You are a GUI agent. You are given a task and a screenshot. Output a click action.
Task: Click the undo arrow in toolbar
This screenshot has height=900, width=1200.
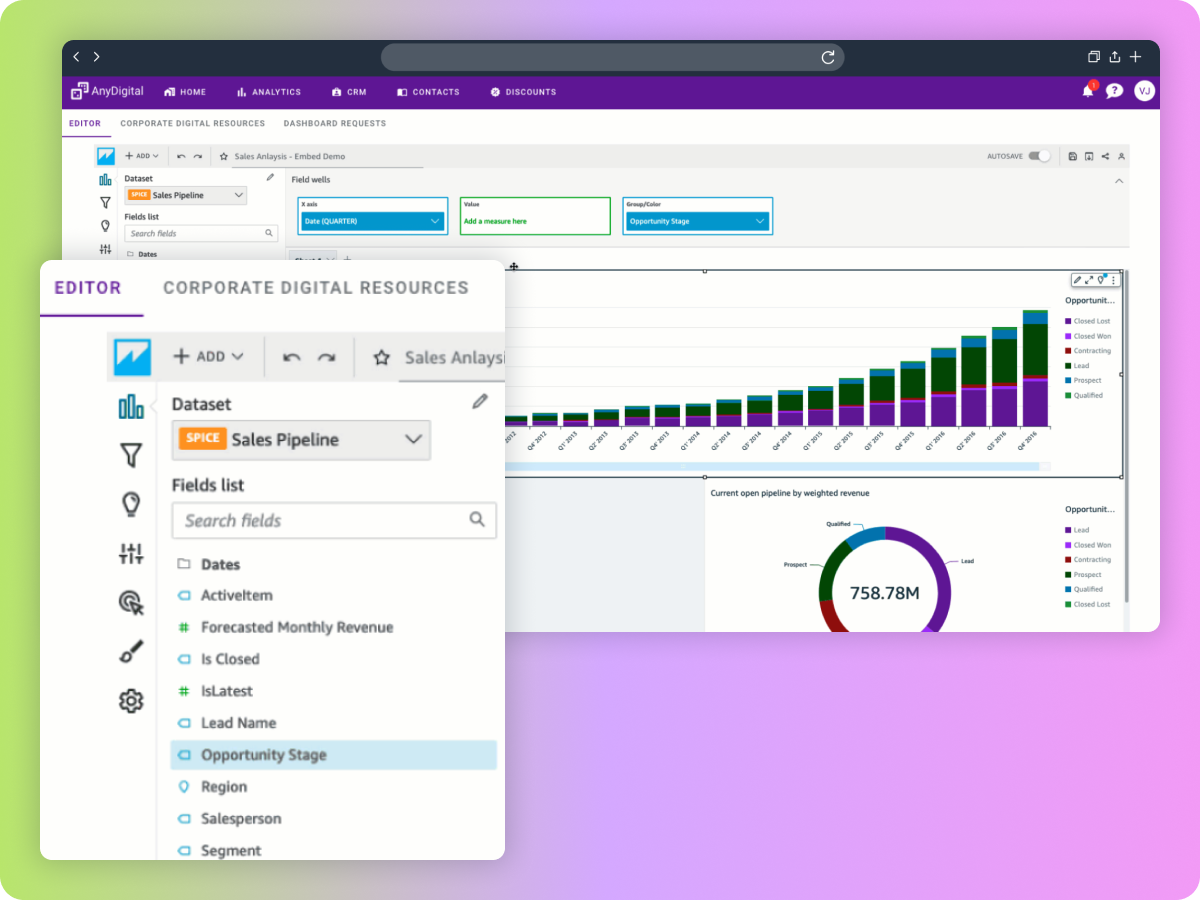coord(291,357)
